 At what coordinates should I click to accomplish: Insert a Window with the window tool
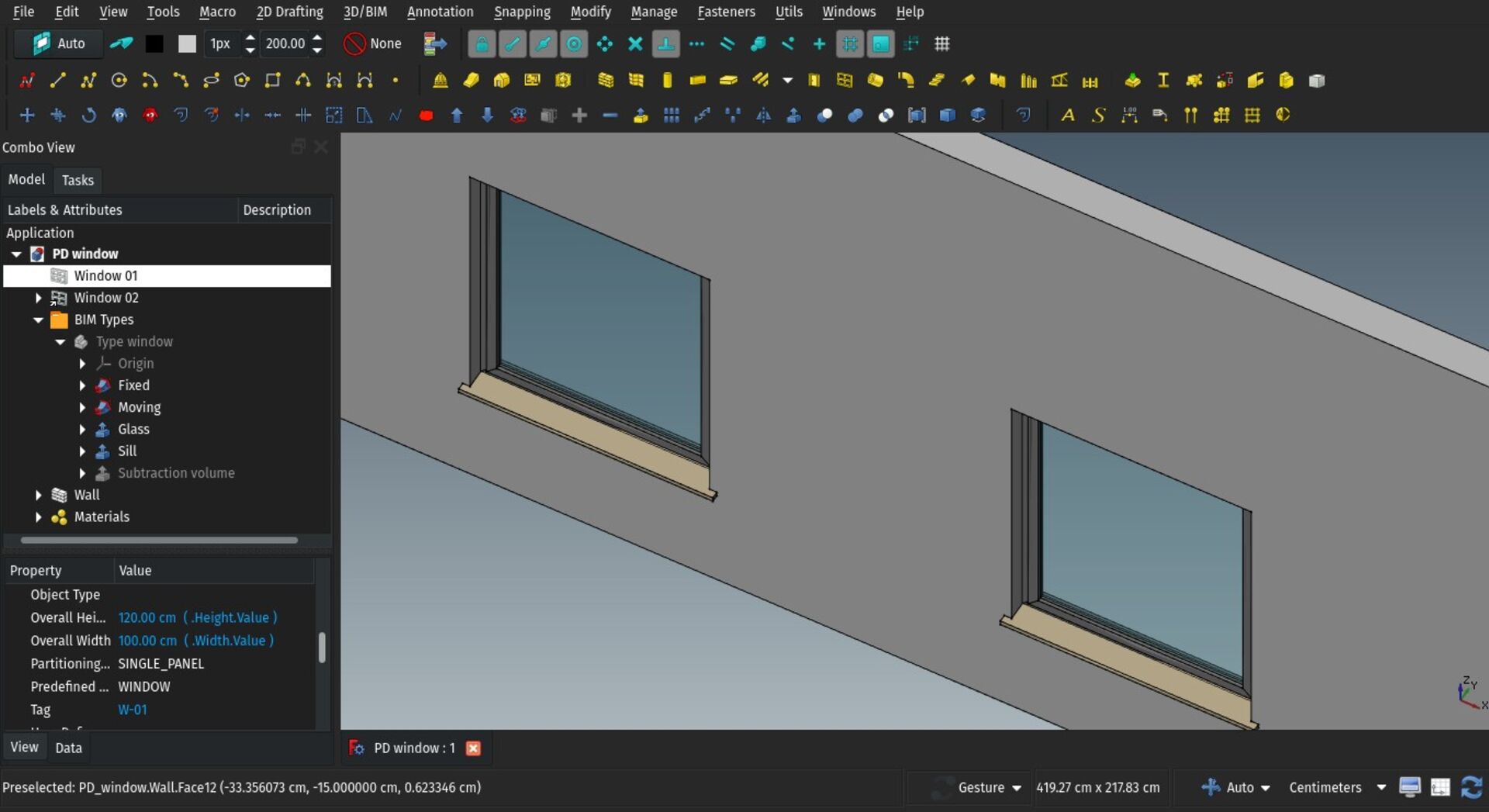tap(845, 81)
